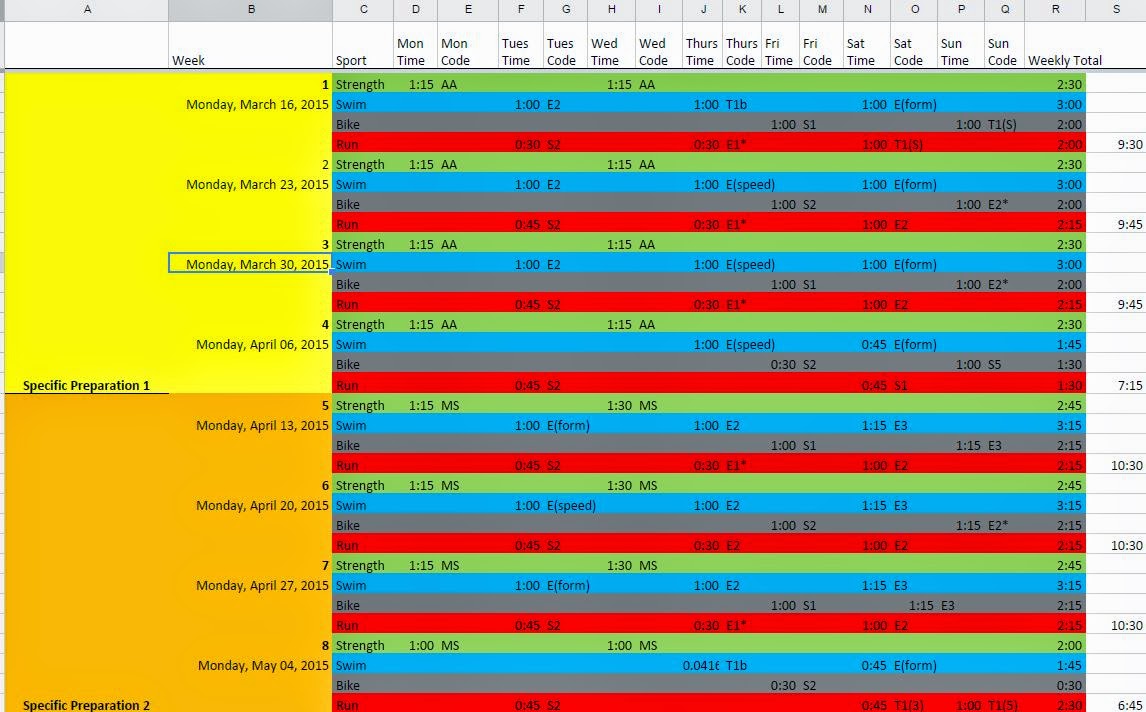Viewport: 1146px width, 712px height.
Task: Select the 'Mon Time' header cell
Action: 416,45
